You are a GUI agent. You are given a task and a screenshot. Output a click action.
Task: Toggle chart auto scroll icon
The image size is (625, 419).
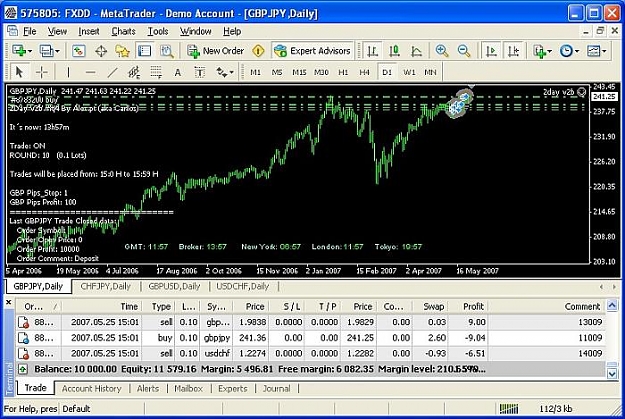[x=491, y=51]
